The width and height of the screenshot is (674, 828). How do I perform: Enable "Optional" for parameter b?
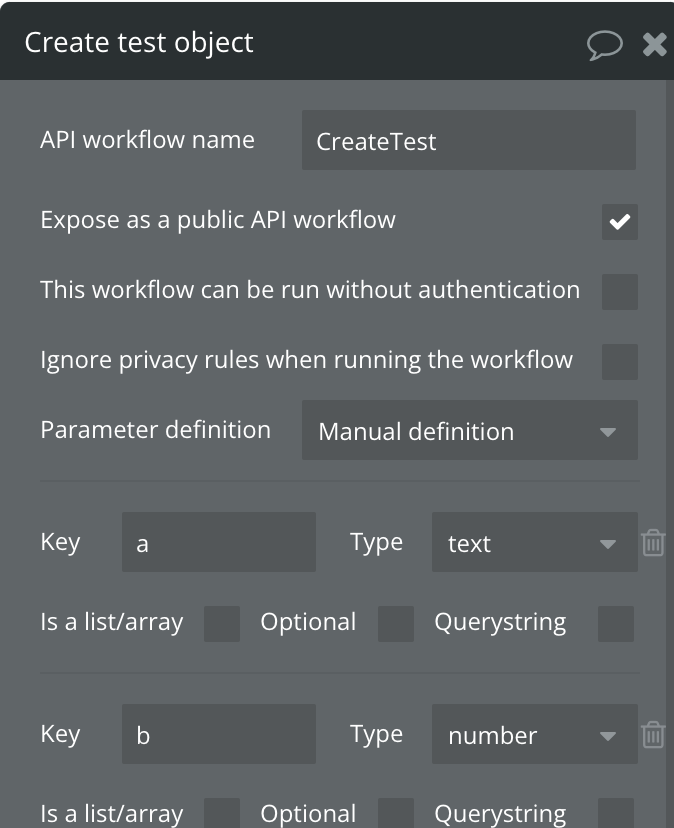(x=396, y=813)
